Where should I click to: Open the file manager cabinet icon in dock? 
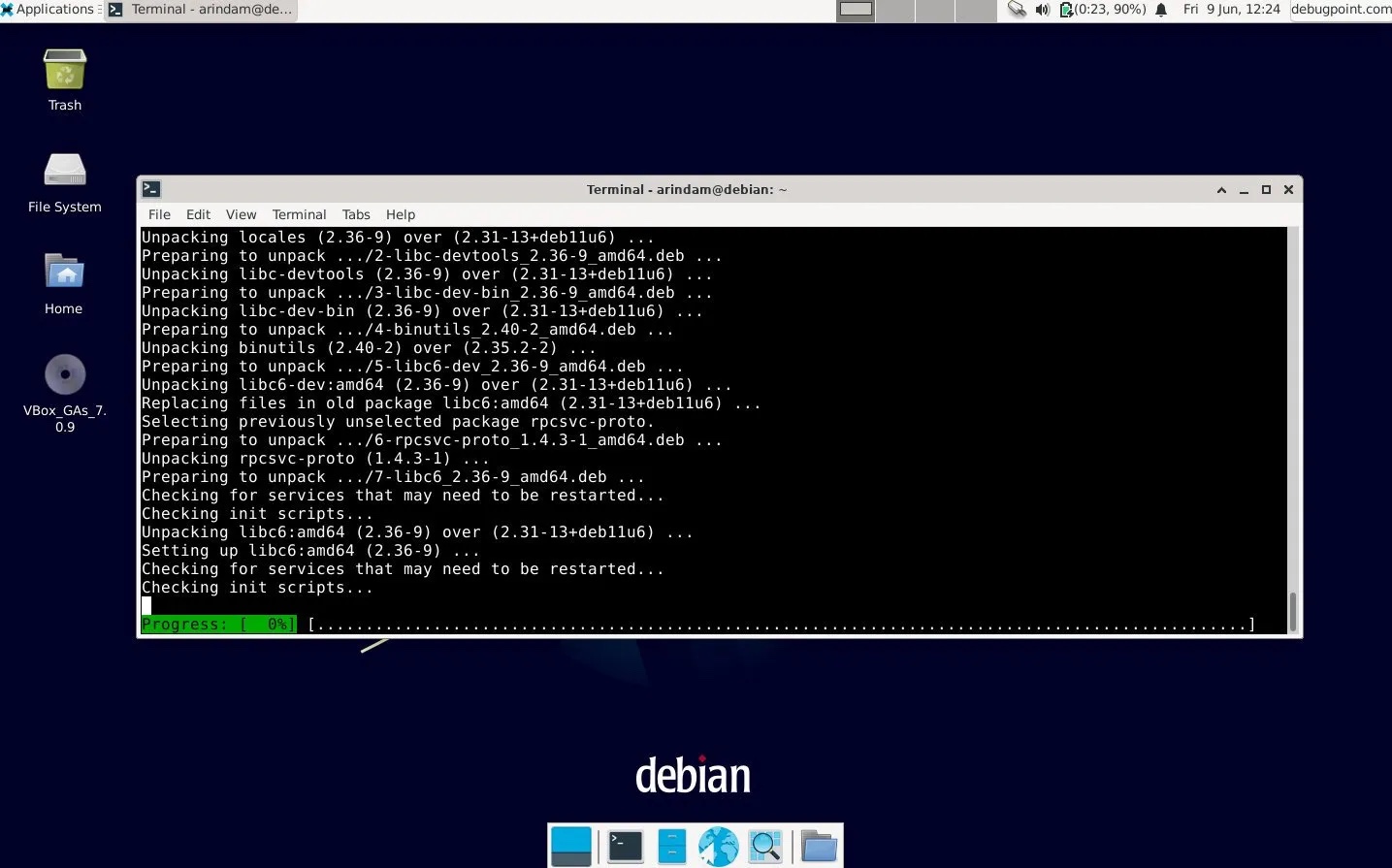point(671,845)
